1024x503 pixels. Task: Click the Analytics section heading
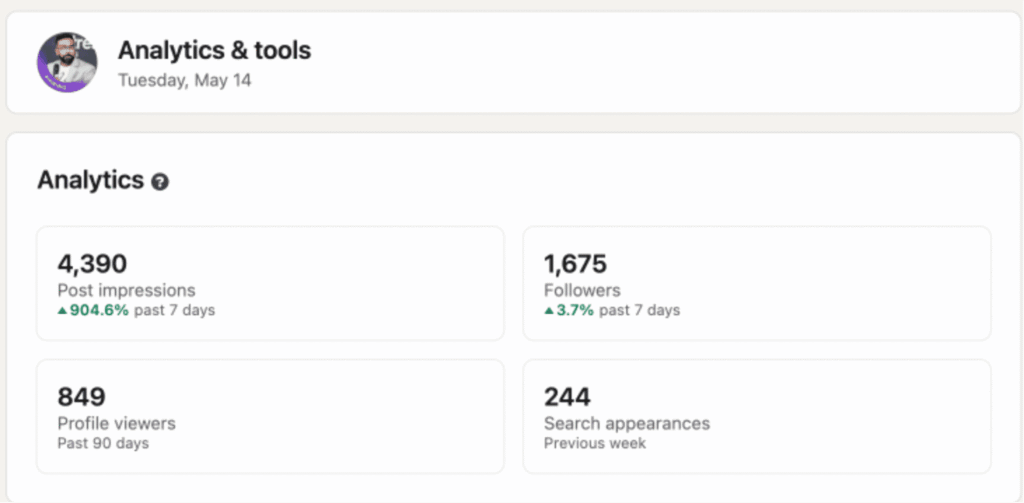(91, 181)
